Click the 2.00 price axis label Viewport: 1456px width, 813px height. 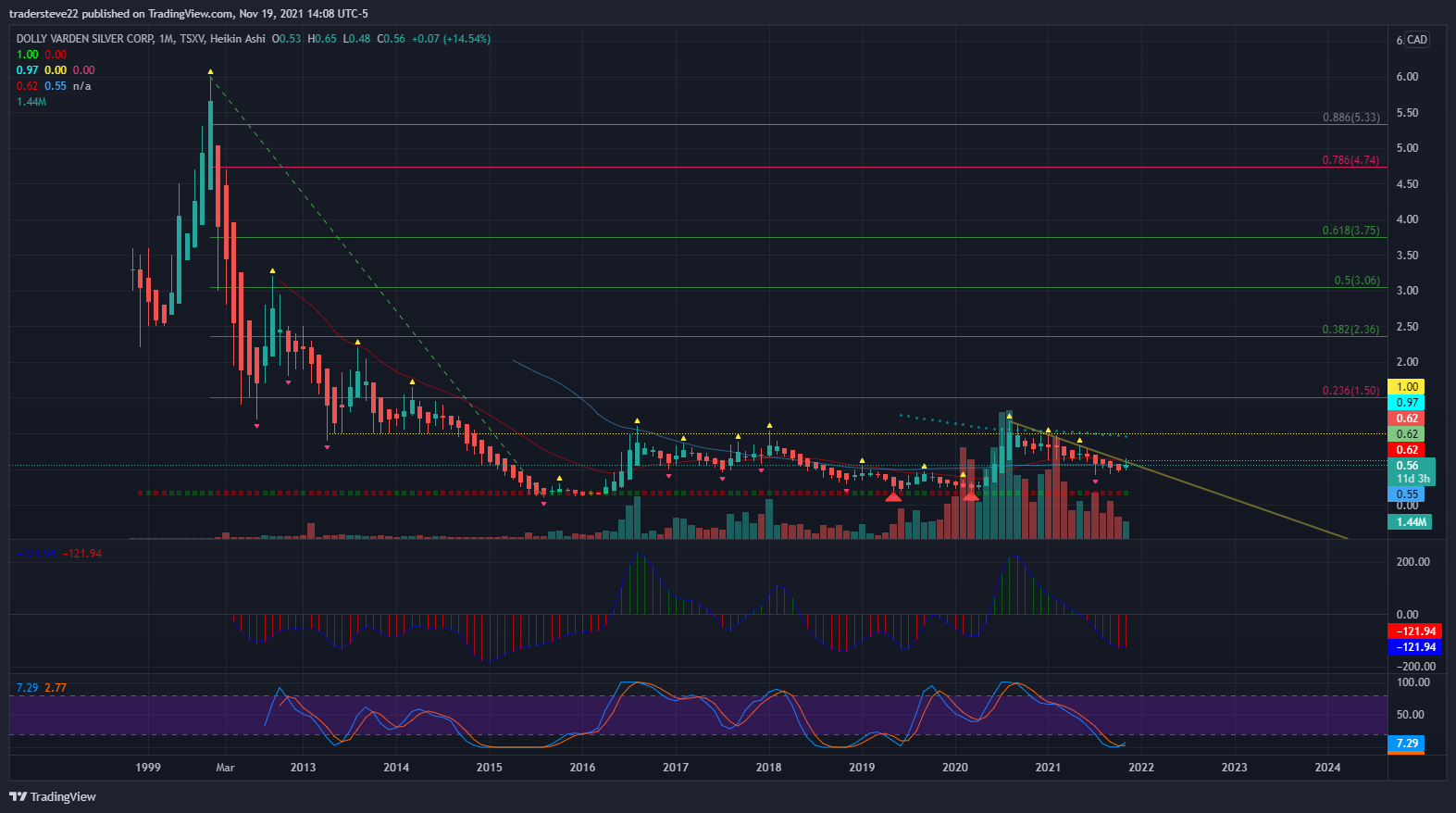click(1407, 362)
